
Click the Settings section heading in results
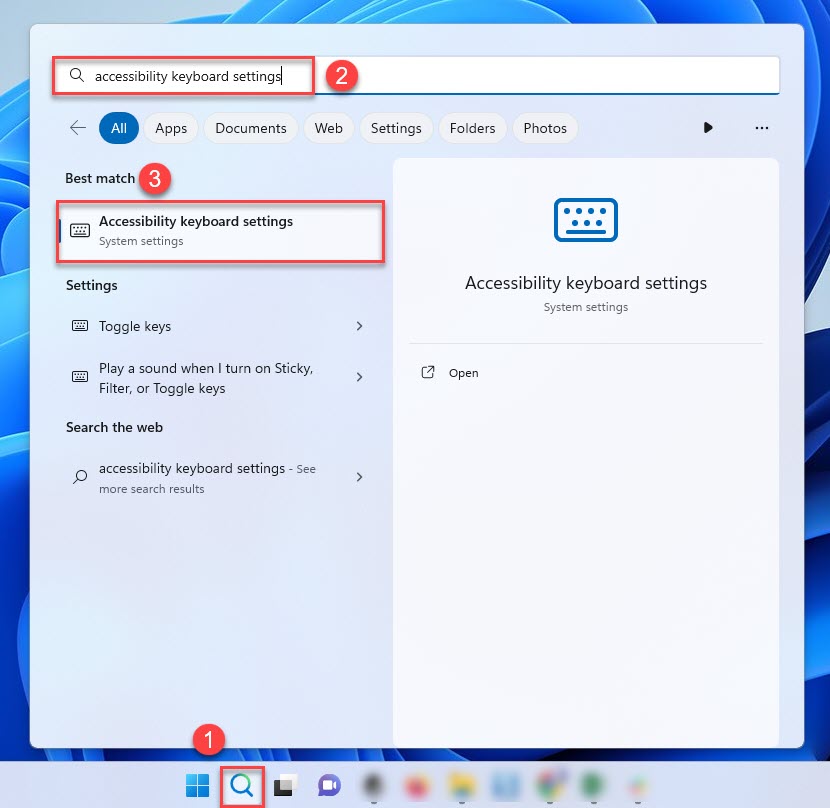pos(92,285)
